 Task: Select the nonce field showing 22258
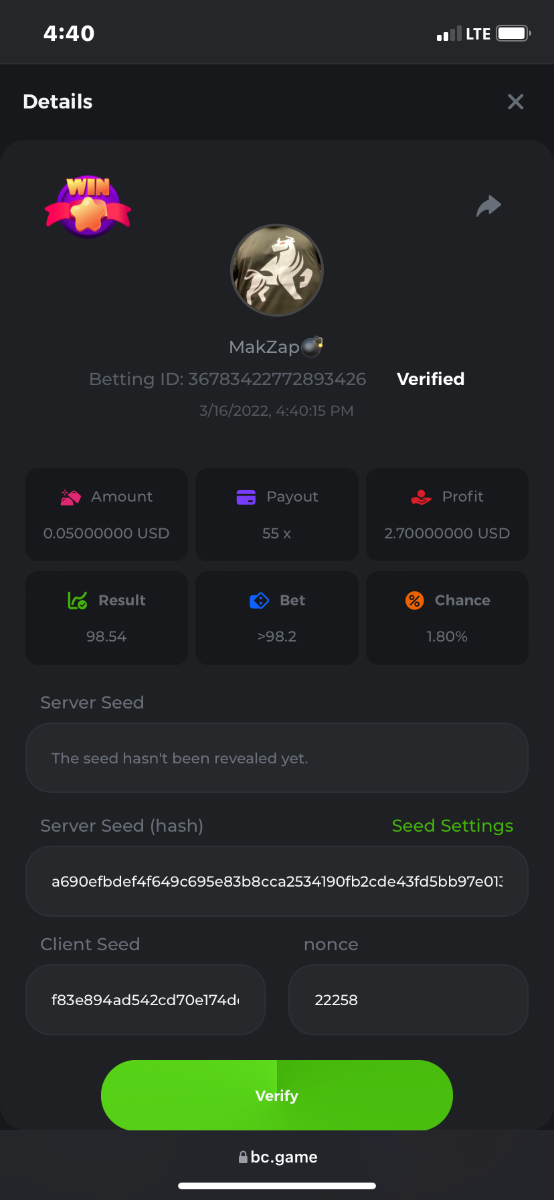(408, 1000)
